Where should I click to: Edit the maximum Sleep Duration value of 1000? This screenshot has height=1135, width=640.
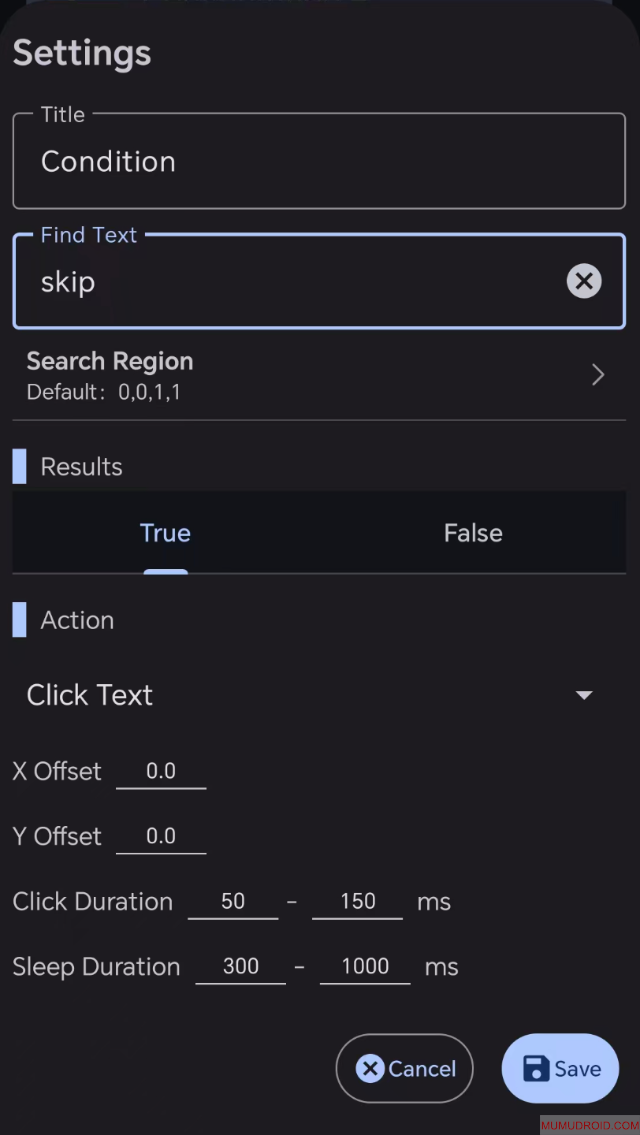click(365, 966)
